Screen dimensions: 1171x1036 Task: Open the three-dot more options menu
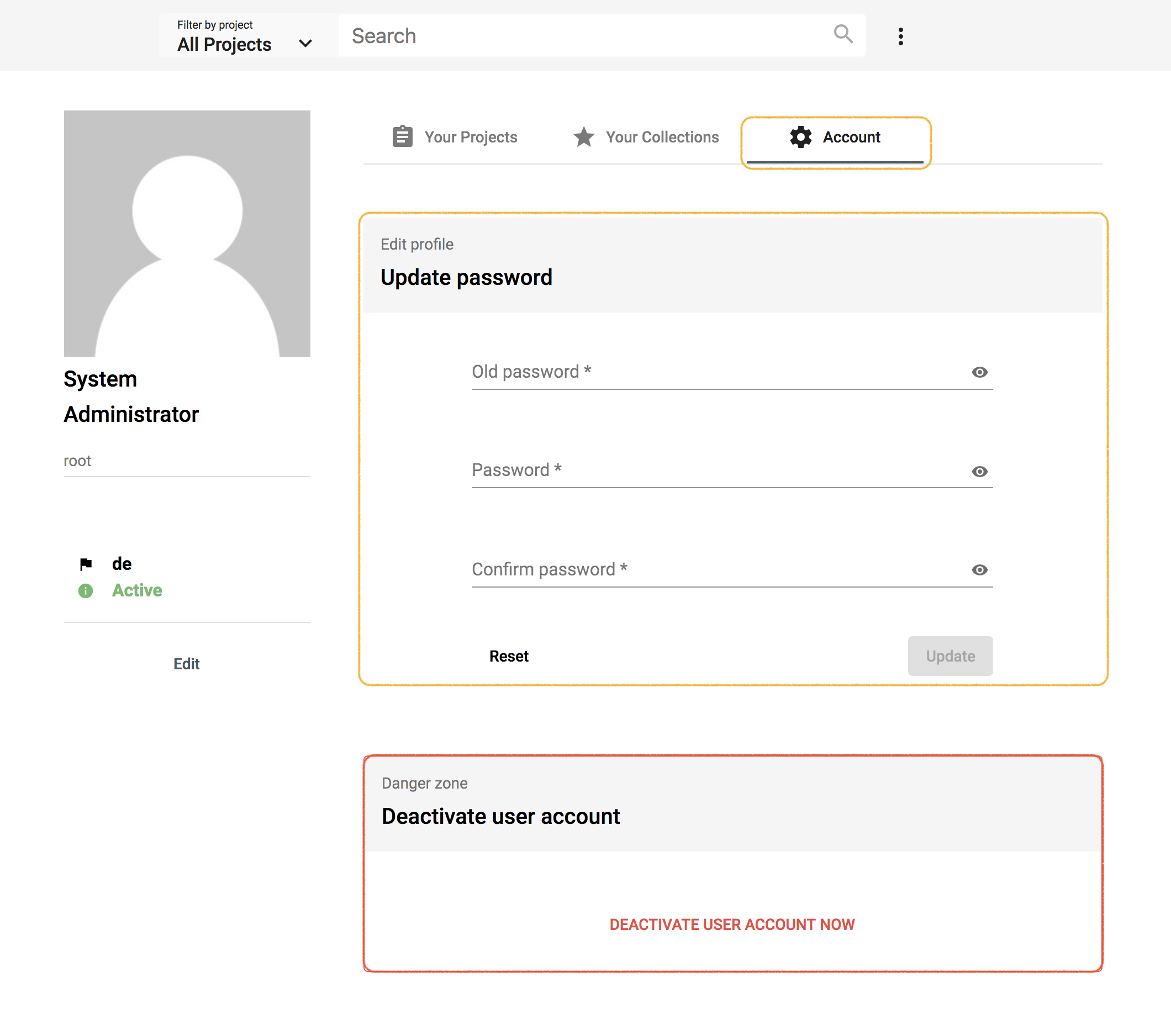tap(900, 36)
